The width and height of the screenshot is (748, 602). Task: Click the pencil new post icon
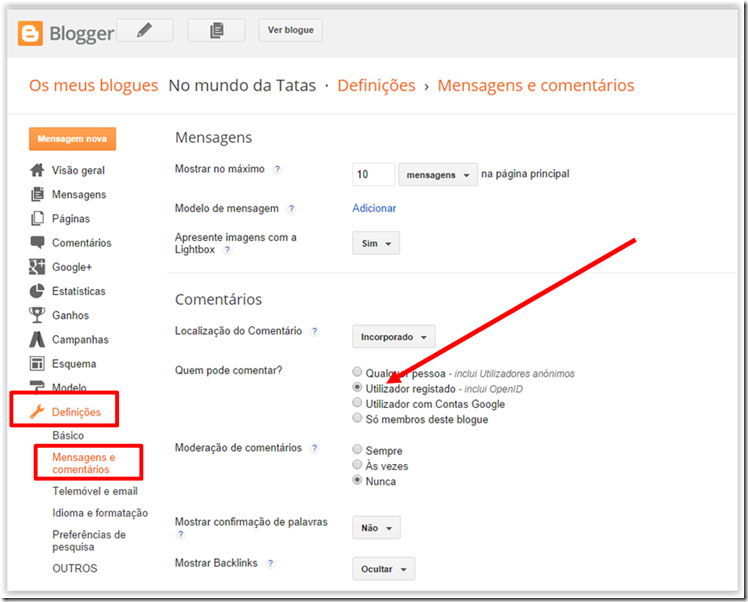pyautogui.click(x=145, y=30)
